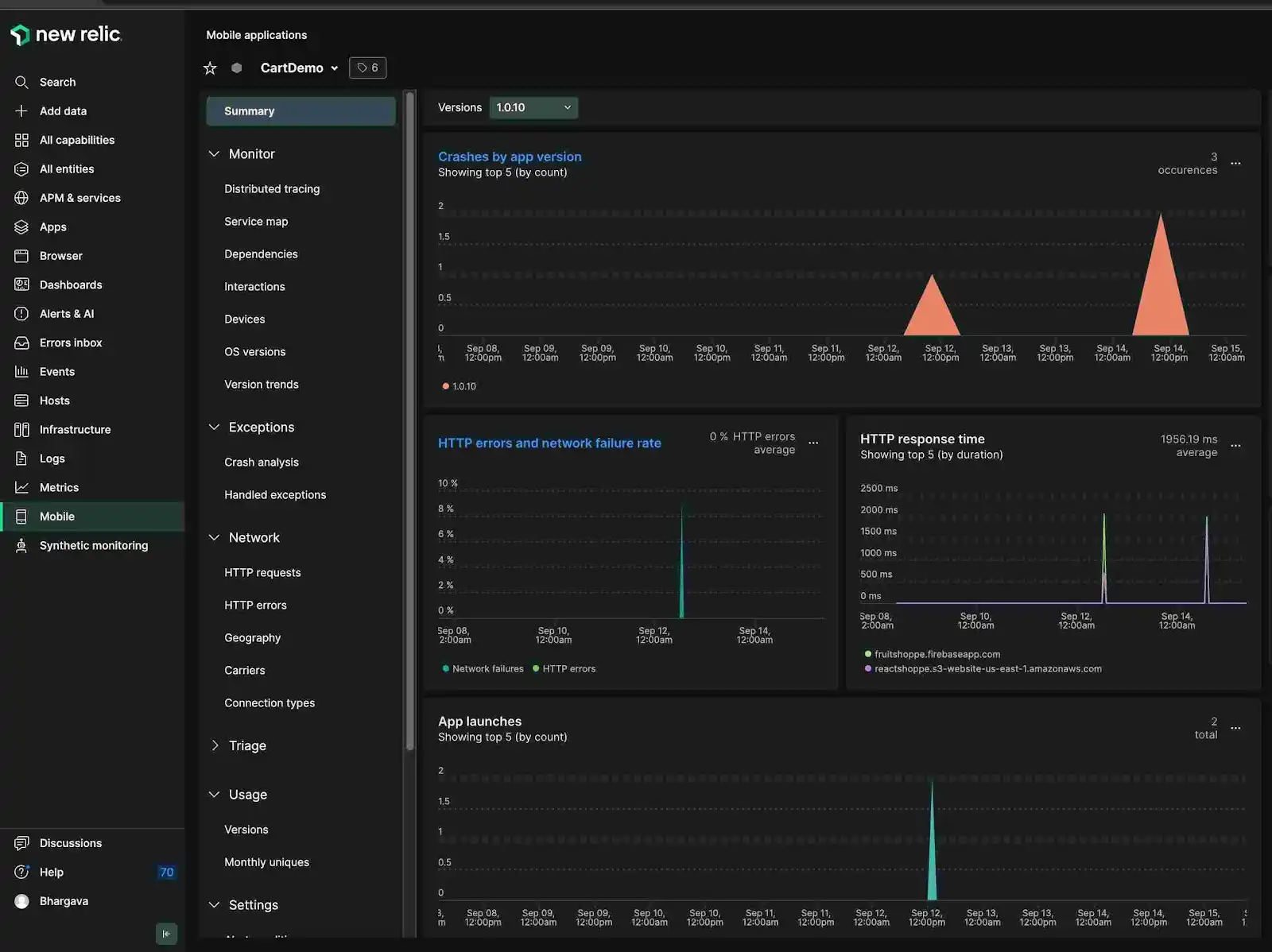Toggle fruitshoppe.firebaseapp.com legend series
The width and height of the screenshot is (1272, 952).
[932, 655]
